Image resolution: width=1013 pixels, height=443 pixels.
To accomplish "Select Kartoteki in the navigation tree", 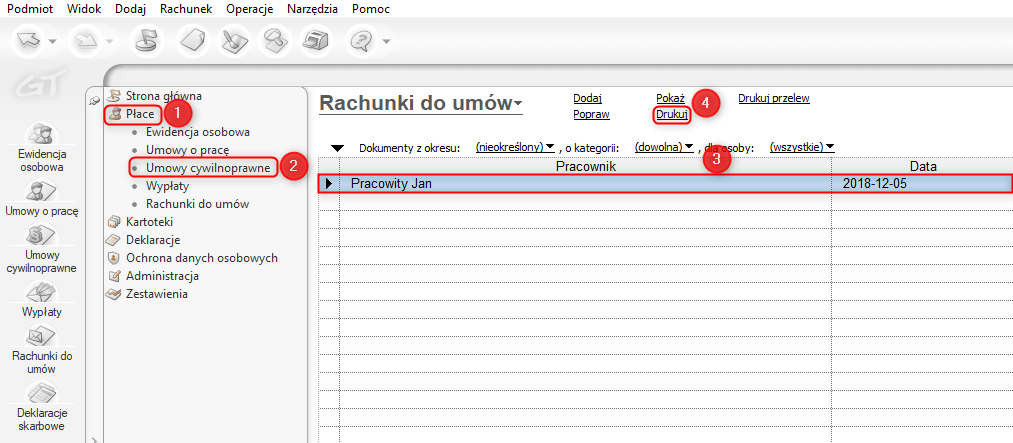I will [x=149, y=222].
